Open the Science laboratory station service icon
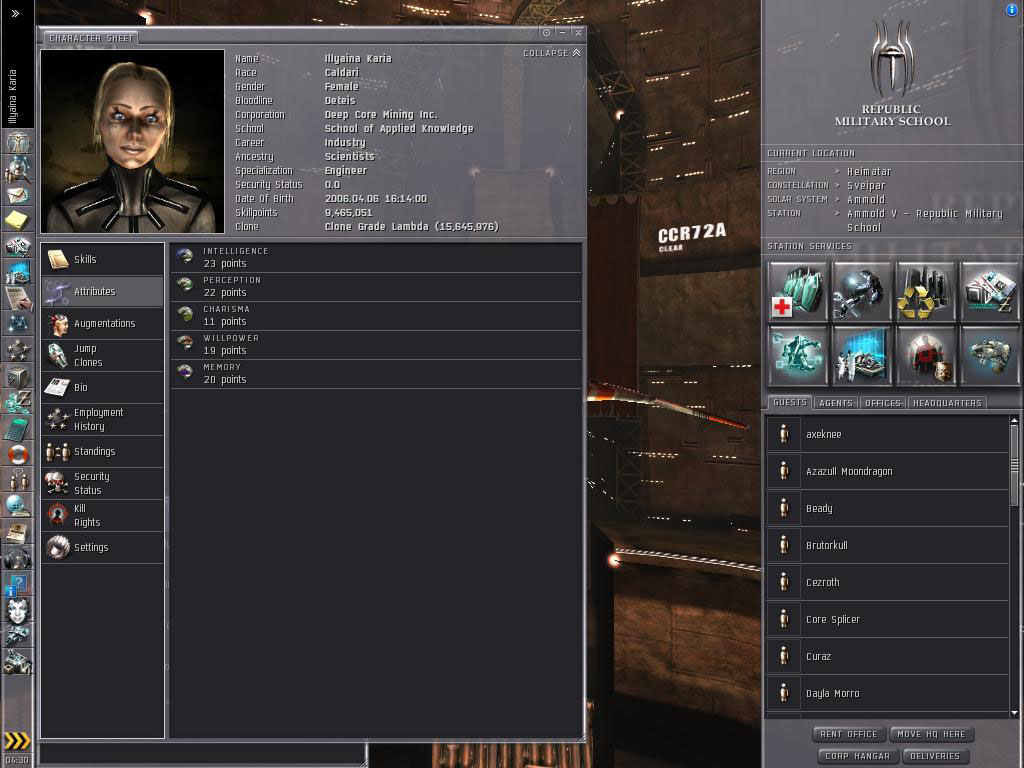This screenshot has height=768, width=1024. (x=861, y=356)
